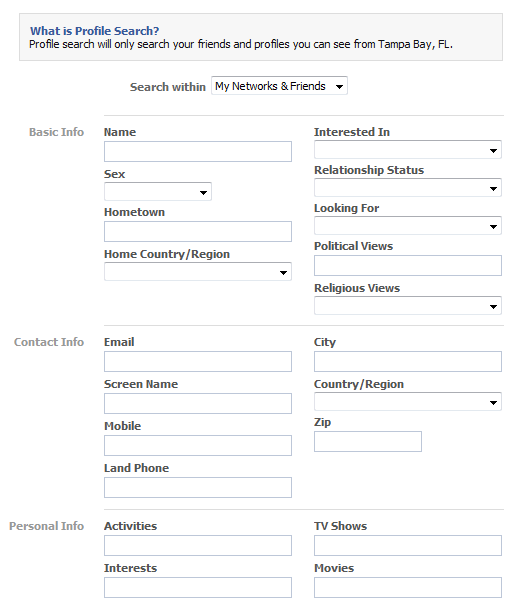Screen dimensions: 525x603
Task: Expand the Looking For dropdown
Action: [x=408, y=226]
